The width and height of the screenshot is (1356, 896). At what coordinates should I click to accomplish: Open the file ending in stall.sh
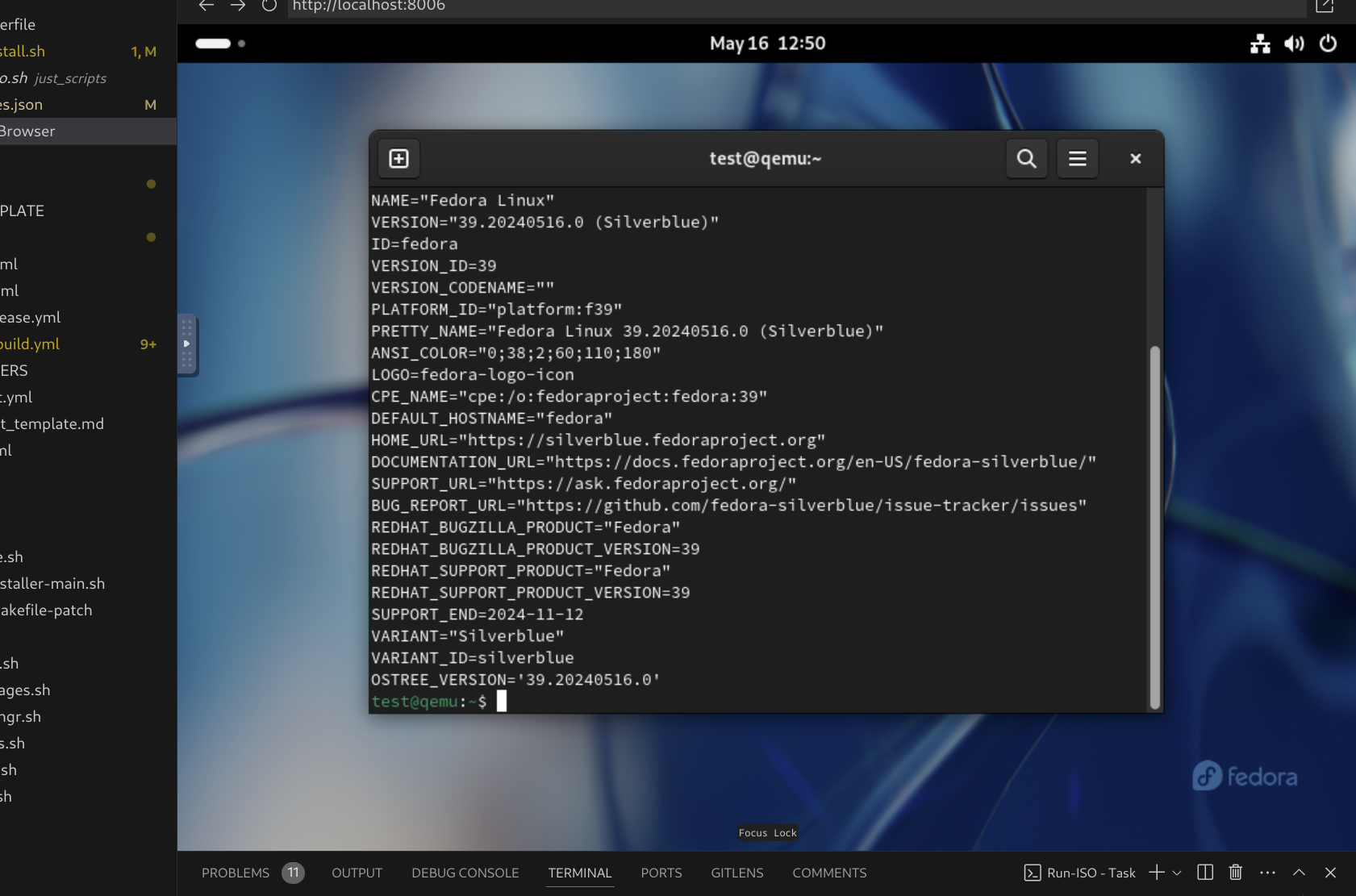(88, 52)
